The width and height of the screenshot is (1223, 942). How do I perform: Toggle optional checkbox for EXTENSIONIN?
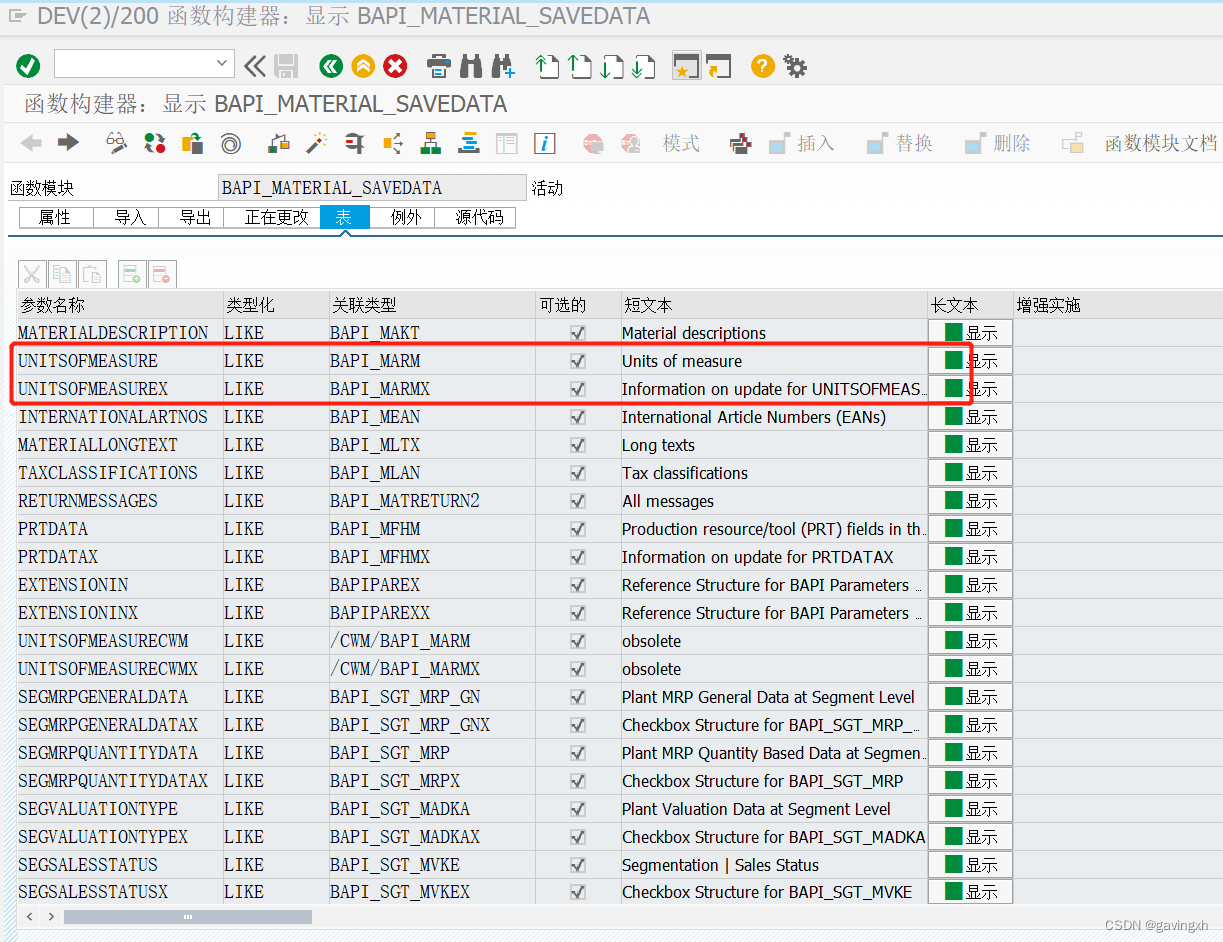(578, 585)
